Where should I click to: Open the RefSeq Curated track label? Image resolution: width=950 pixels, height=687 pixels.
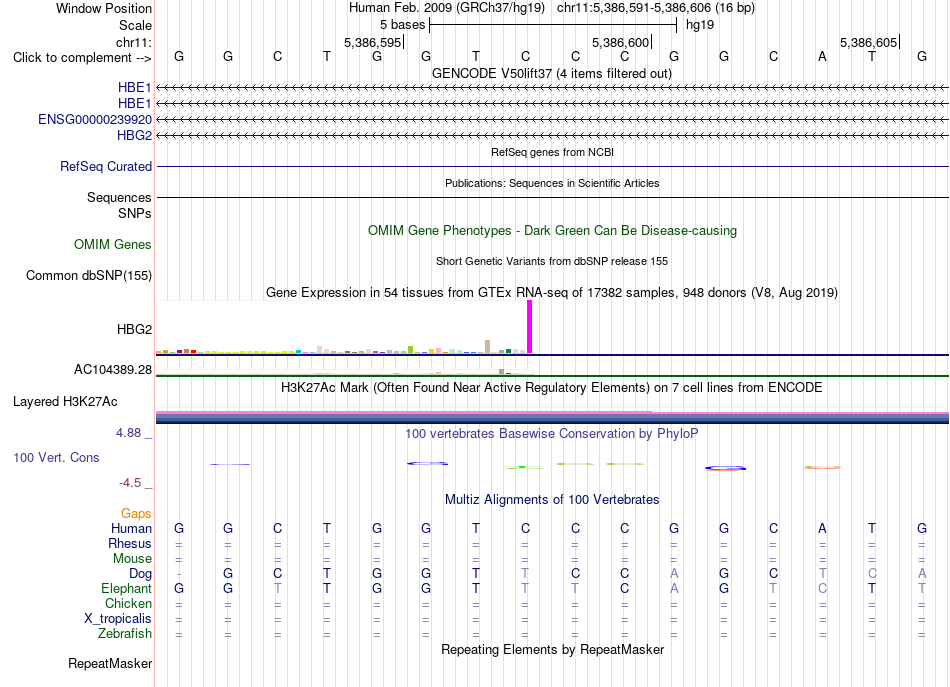coord(105,166)
